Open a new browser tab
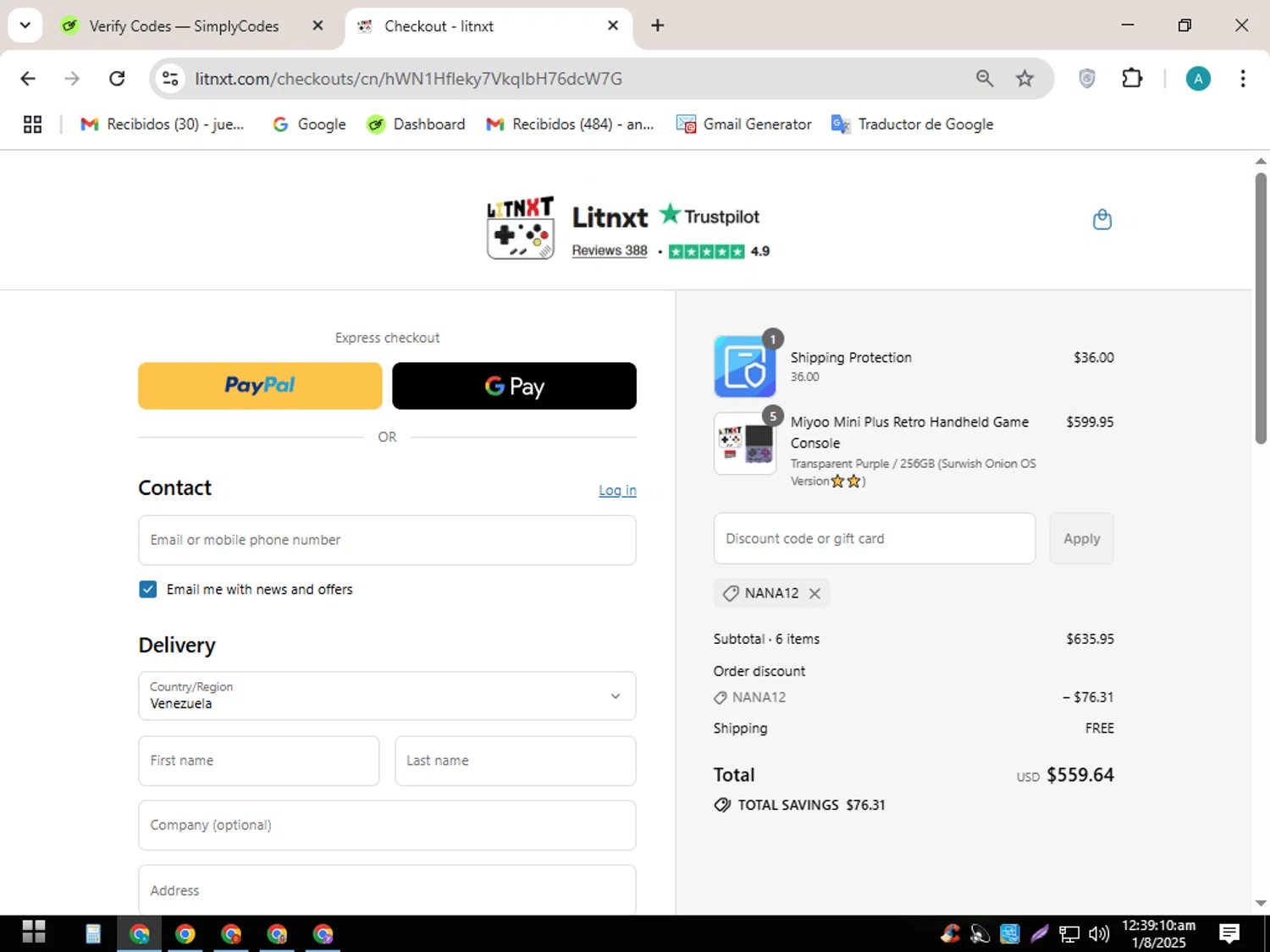The width and height of the screenshot is (1270, 952). point(657,25)
